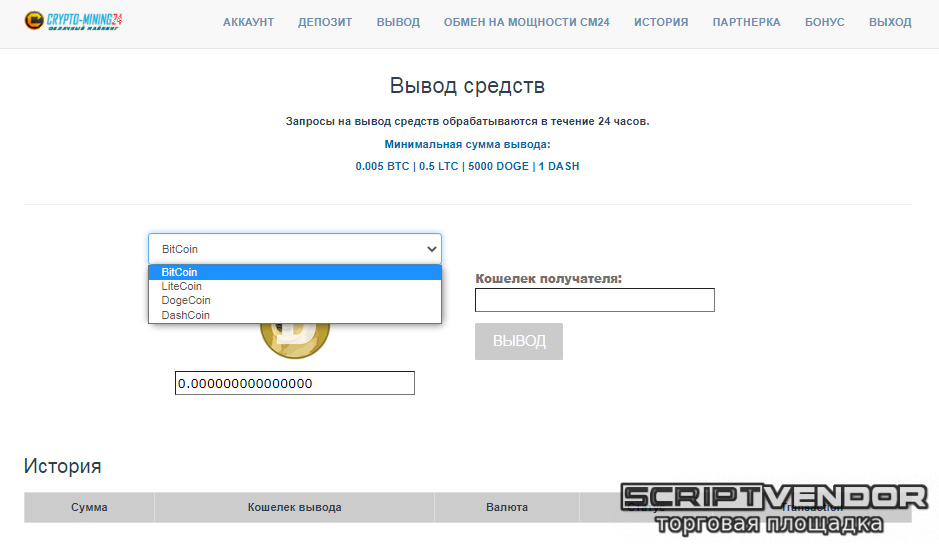Image resolution: width=939 pixels, height=544 pixels.
Task: Open the ВЫВОД navigation link
Action: point(398,22)
